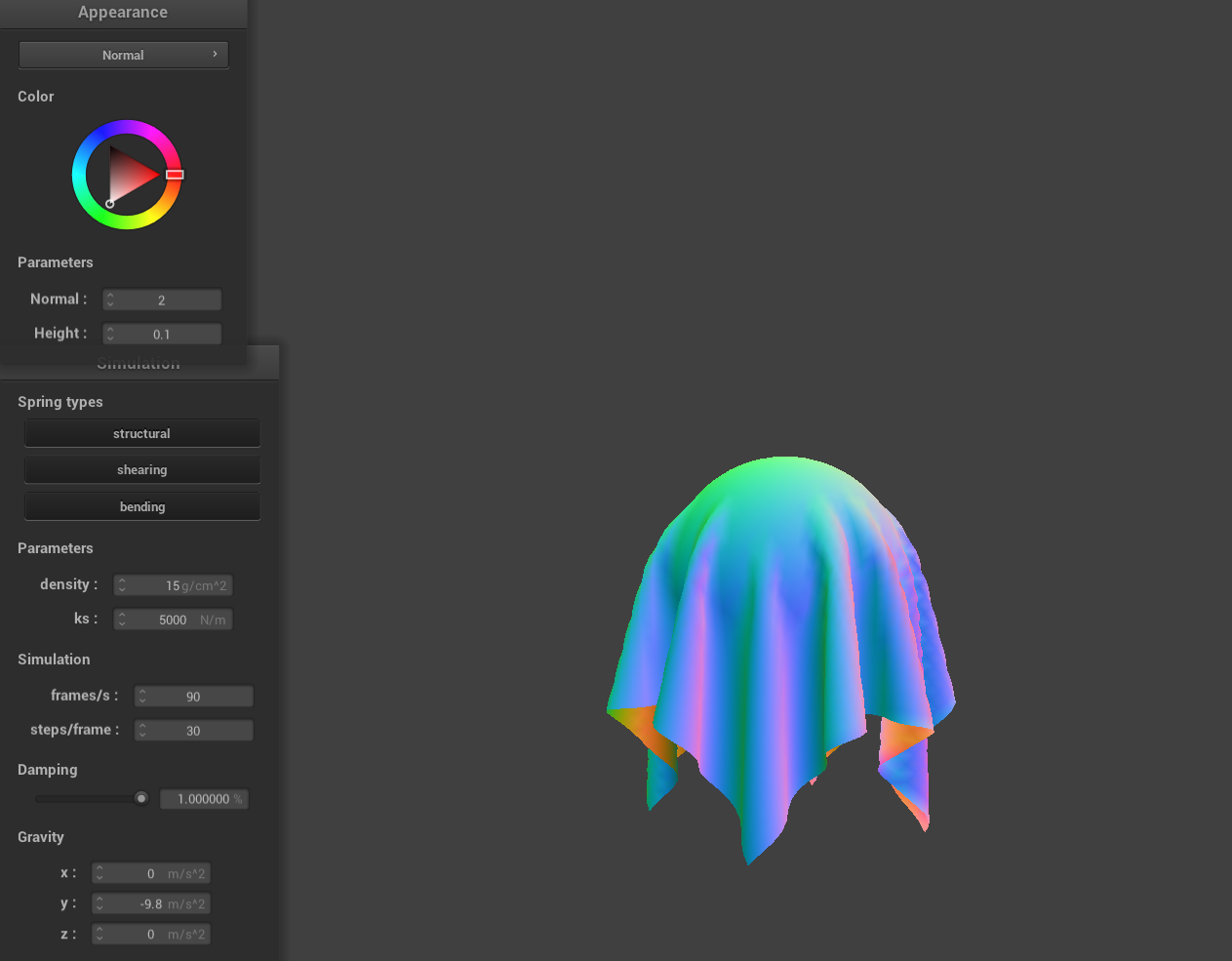Click the density stepper arrows
The width and height of the screenshot is (1232, 961).
[x=122, y=585]
